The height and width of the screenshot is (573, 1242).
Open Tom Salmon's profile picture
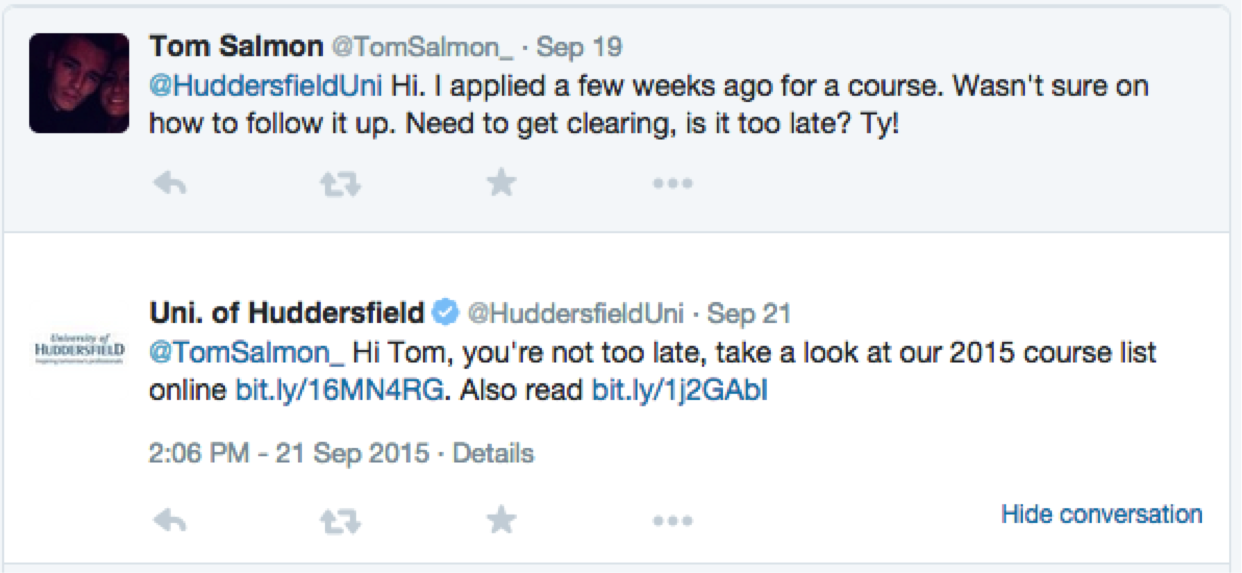pos(79,83)
